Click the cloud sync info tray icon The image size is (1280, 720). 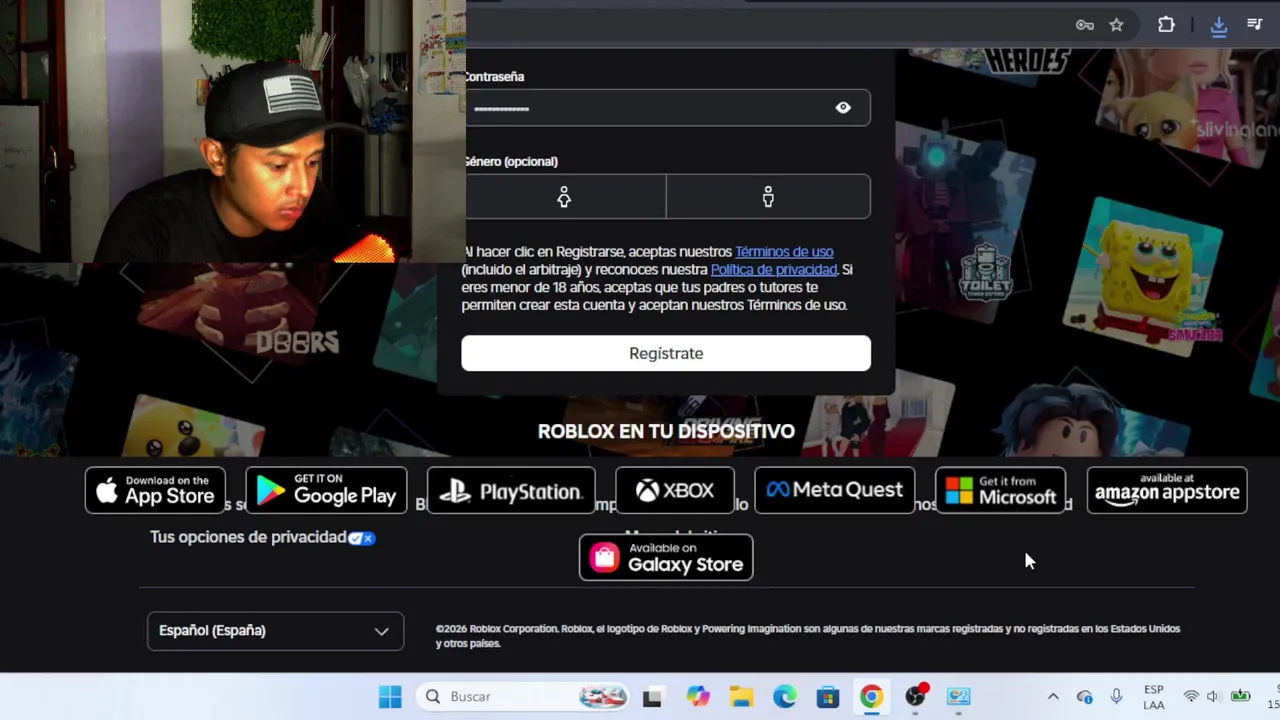pyautogui.click(x=1085, y=697)
